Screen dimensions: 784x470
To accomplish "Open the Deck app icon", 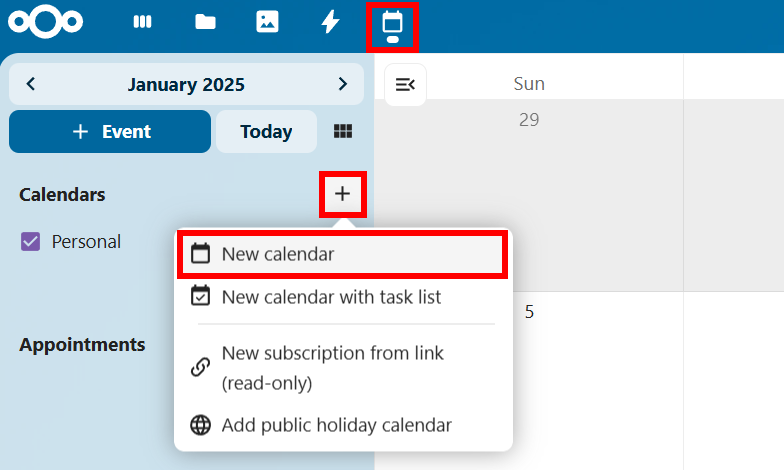I will tap(143, 22).
